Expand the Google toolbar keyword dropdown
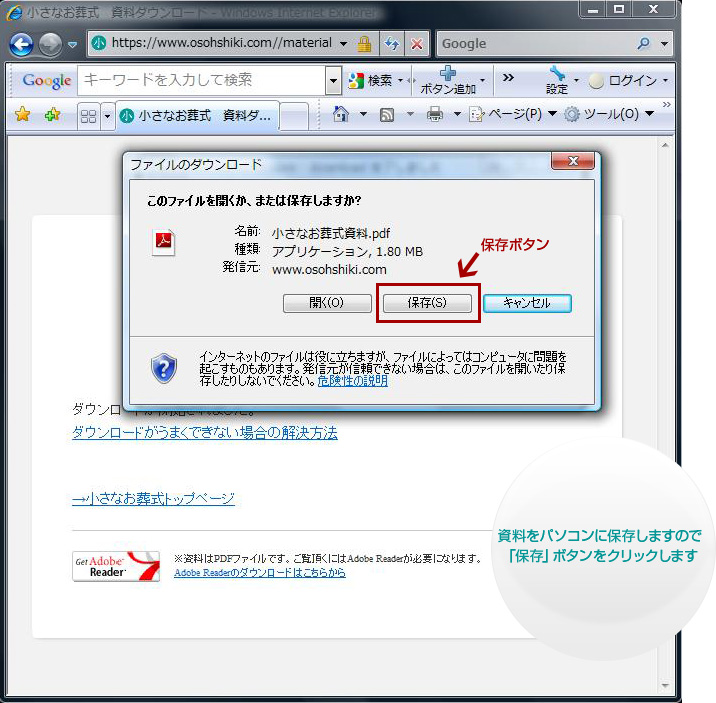 click(333, 81)
